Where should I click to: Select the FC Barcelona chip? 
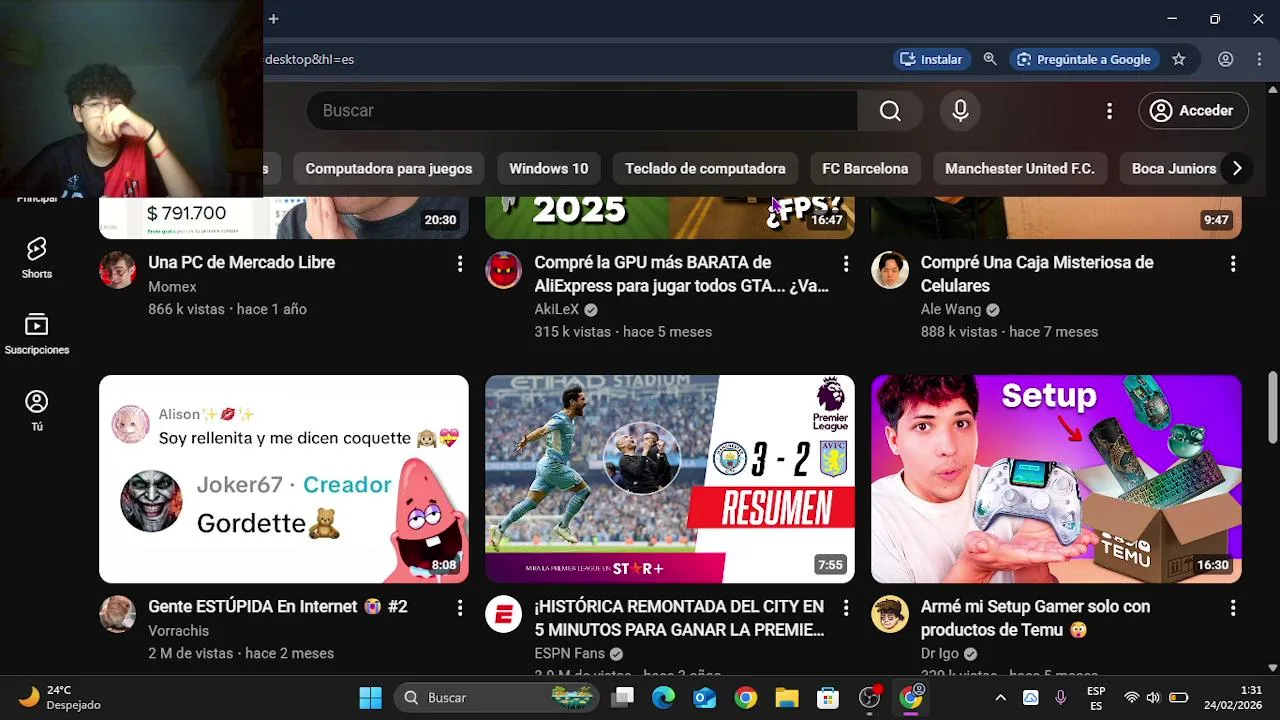(865, 169)
